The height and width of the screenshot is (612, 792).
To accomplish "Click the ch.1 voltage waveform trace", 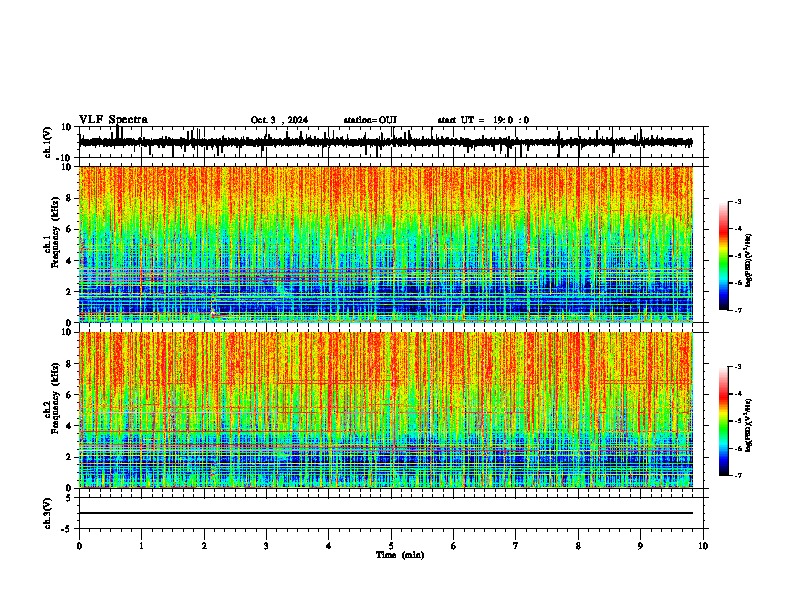I will point(385,142).
